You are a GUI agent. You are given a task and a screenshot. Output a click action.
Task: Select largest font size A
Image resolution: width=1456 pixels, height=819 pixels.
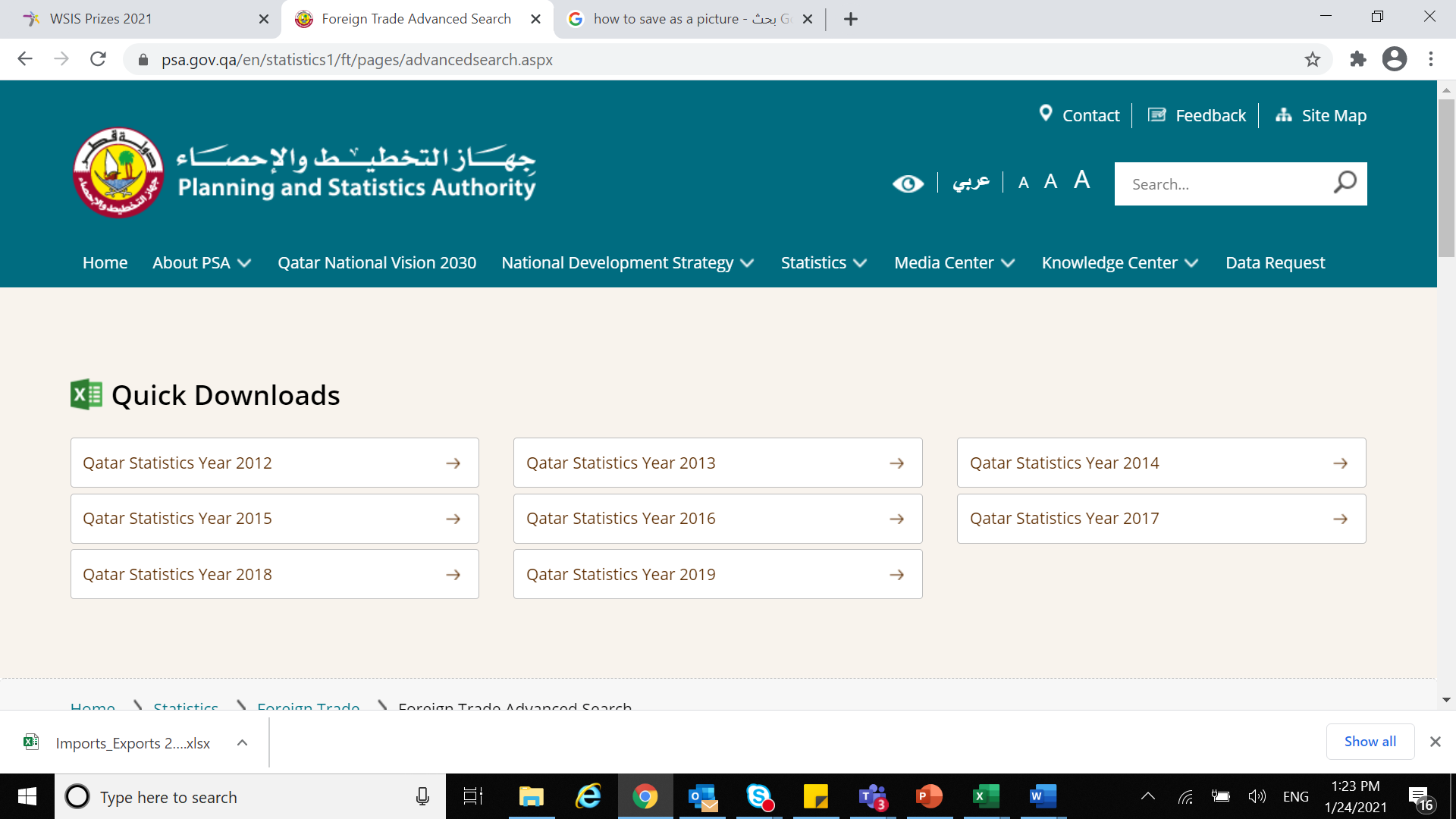coord(1082,180)
